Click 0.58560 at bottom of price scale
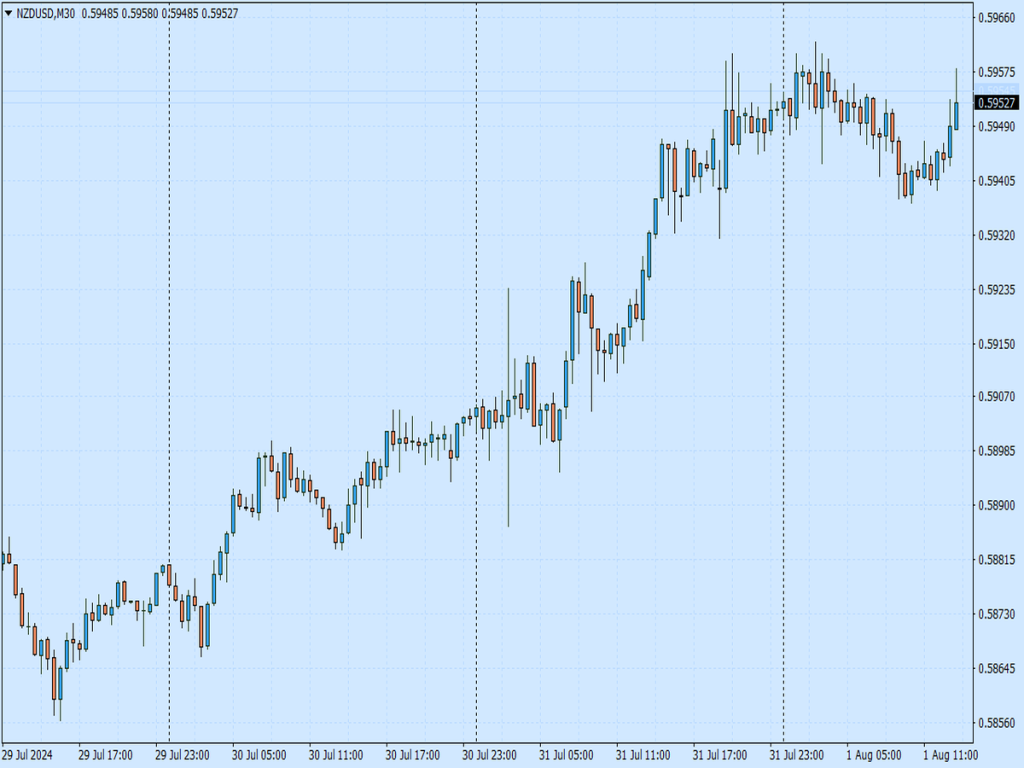Image resolution: width=1024 pixels, height=768 pixels. [x=997, y=722]
